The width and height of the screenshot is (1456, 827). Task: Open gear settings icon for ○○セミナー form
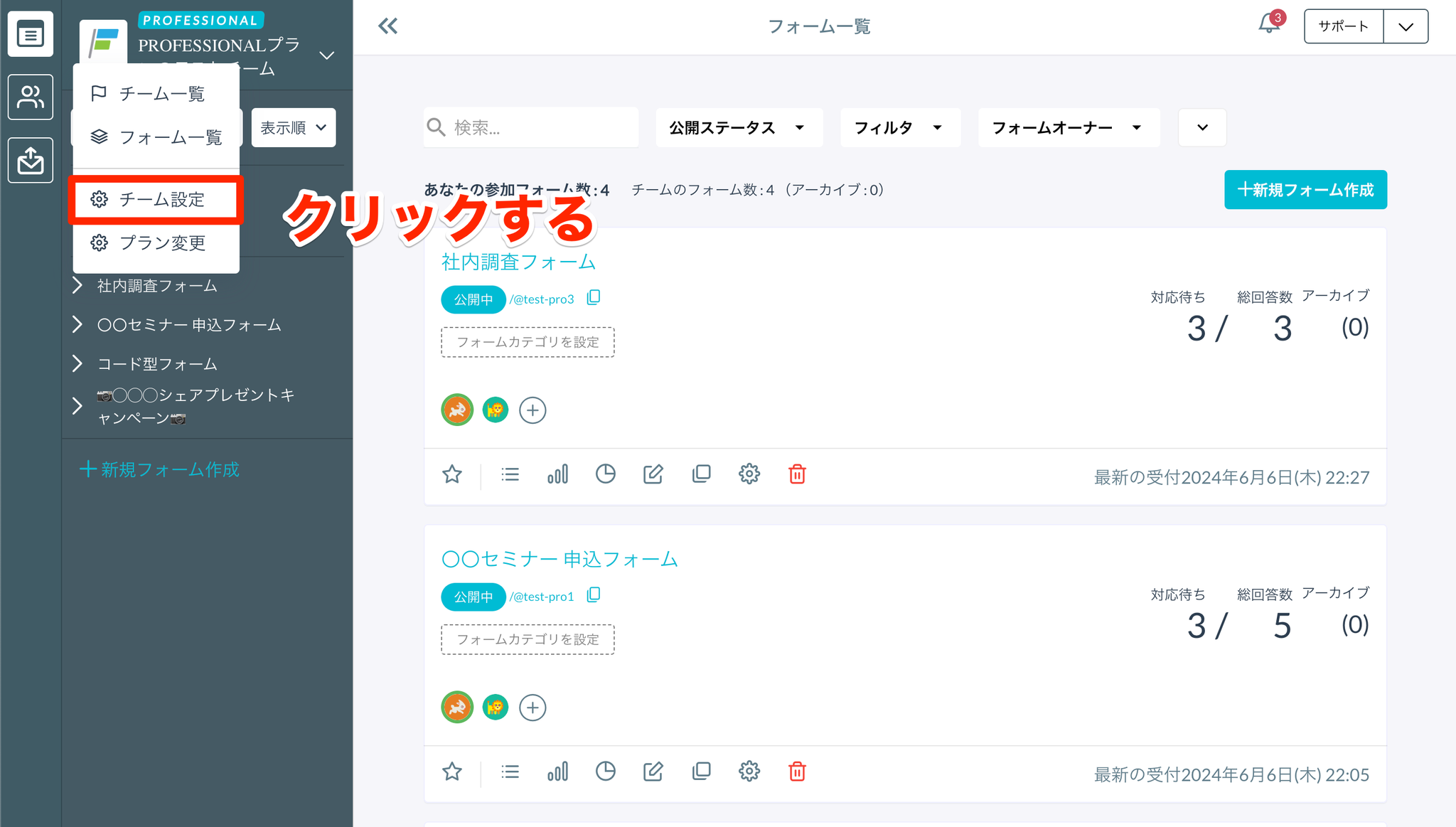(x=749, y=772)
